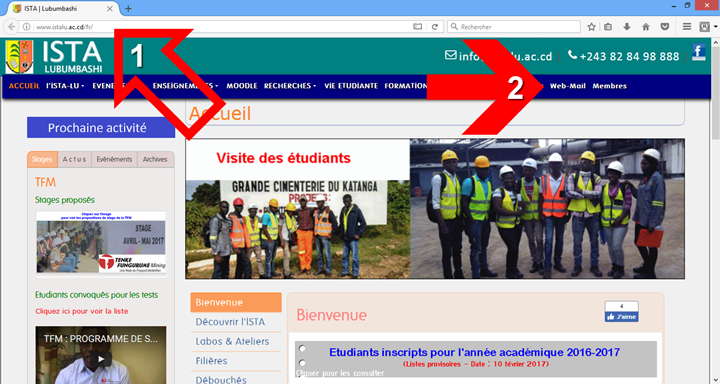Image resolution: width=720 pixels, height=384 pixels.
Task: Expand the RECHERCHES dropdown menu
Action: (290, 86)
